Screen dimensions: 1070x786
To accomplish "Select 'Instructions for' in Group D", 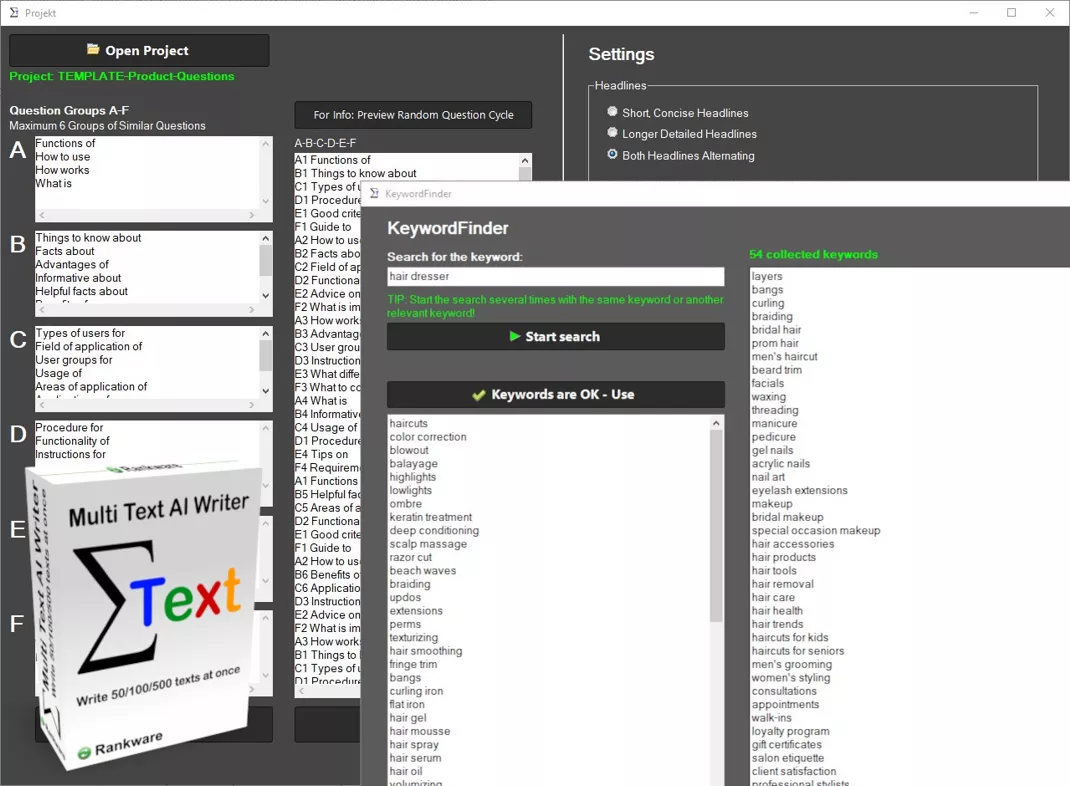I will coord(71,454).
